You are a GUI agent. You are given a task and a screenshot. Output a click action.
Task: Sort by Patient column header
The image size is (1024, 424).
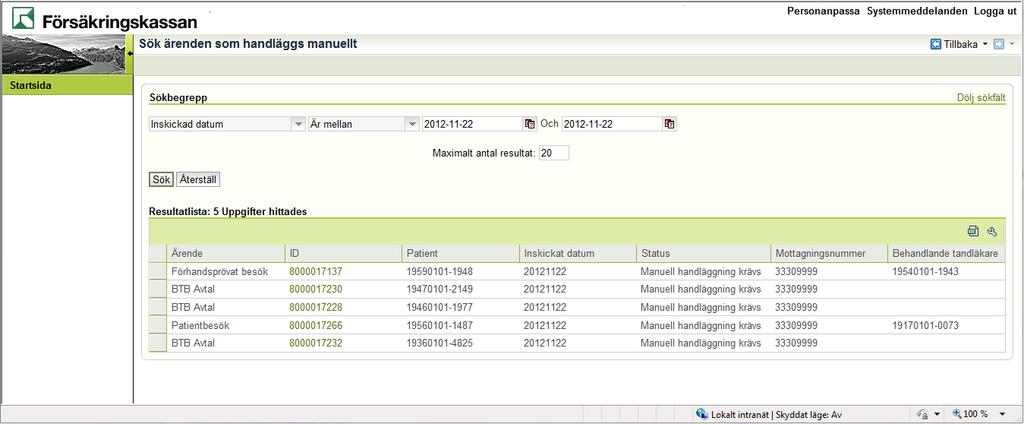[460, 253]
